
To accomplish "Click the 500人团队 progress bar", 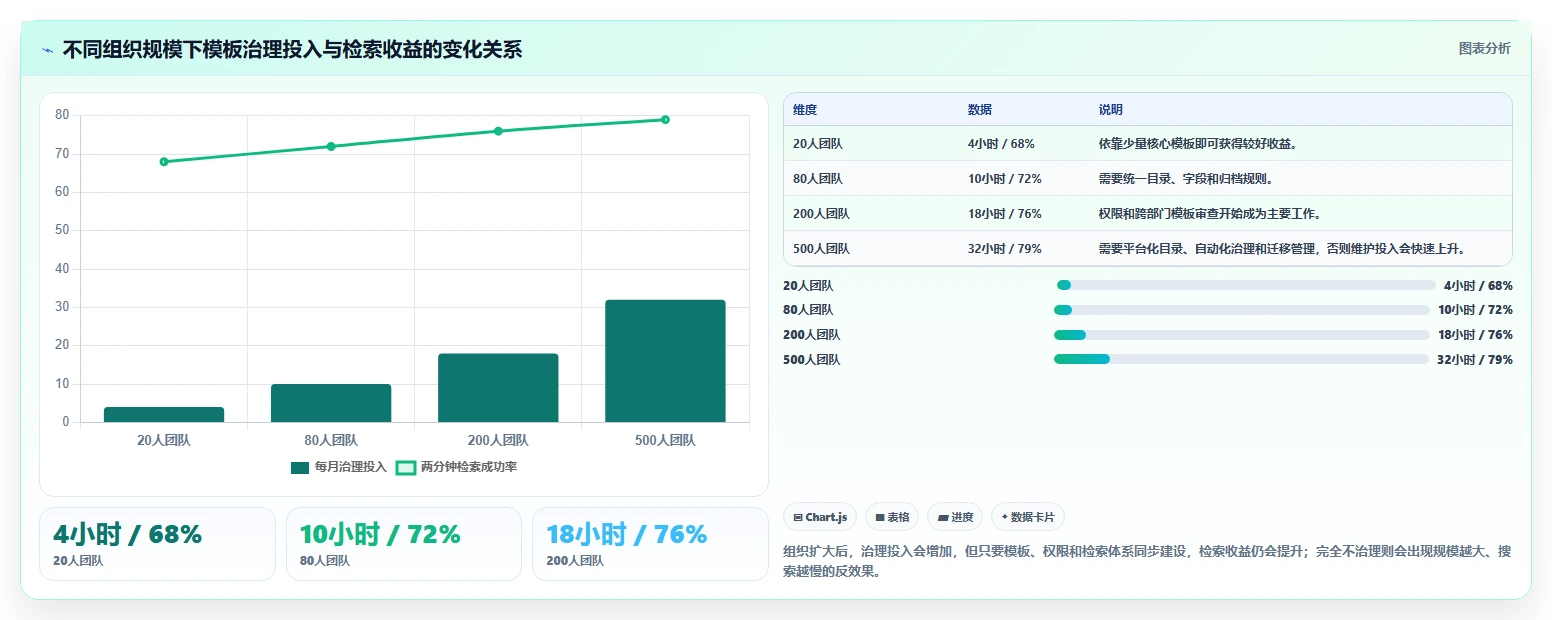I will click(1241, 359).
